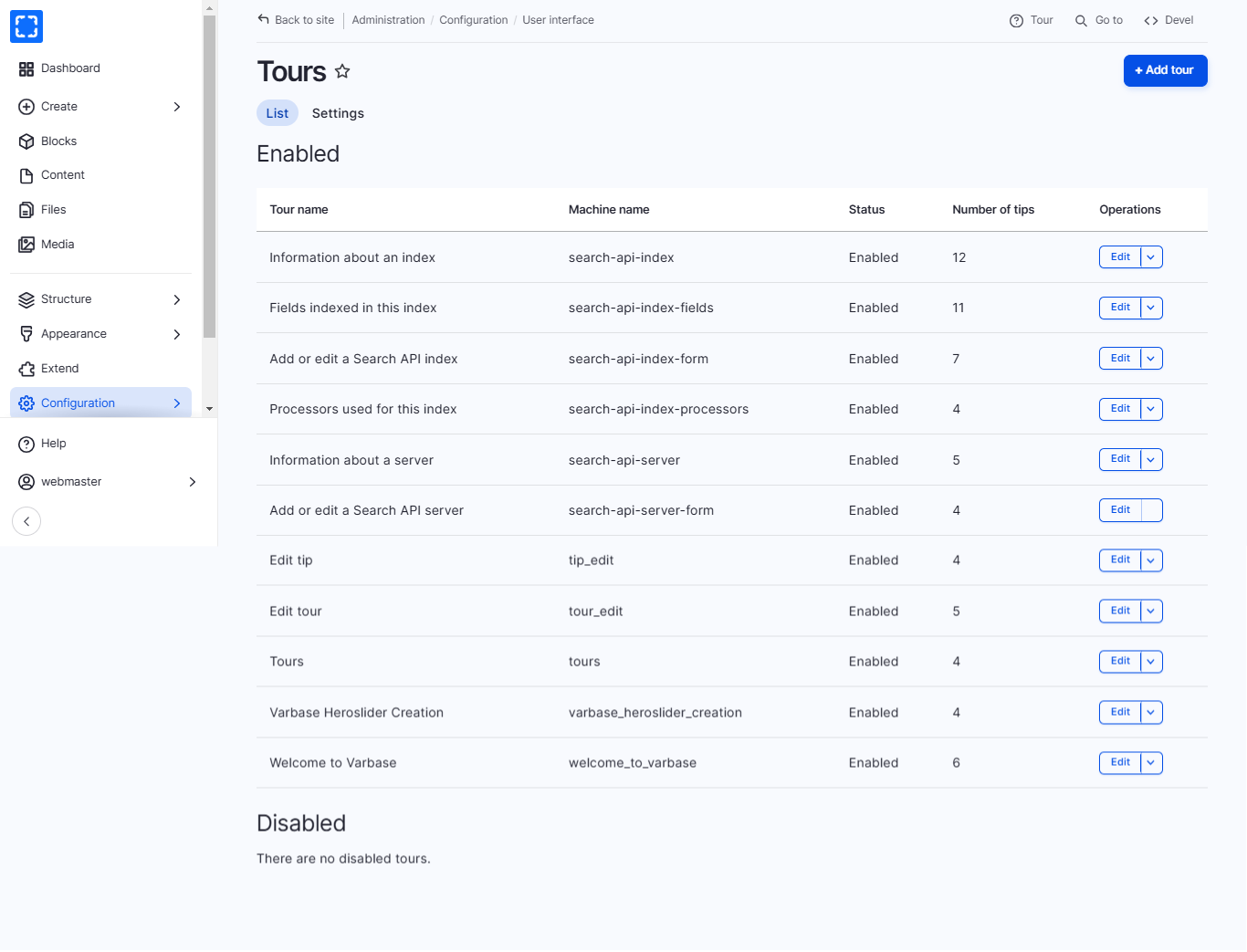
Task: Switch to the Settings tab
Action: point(338,113)
